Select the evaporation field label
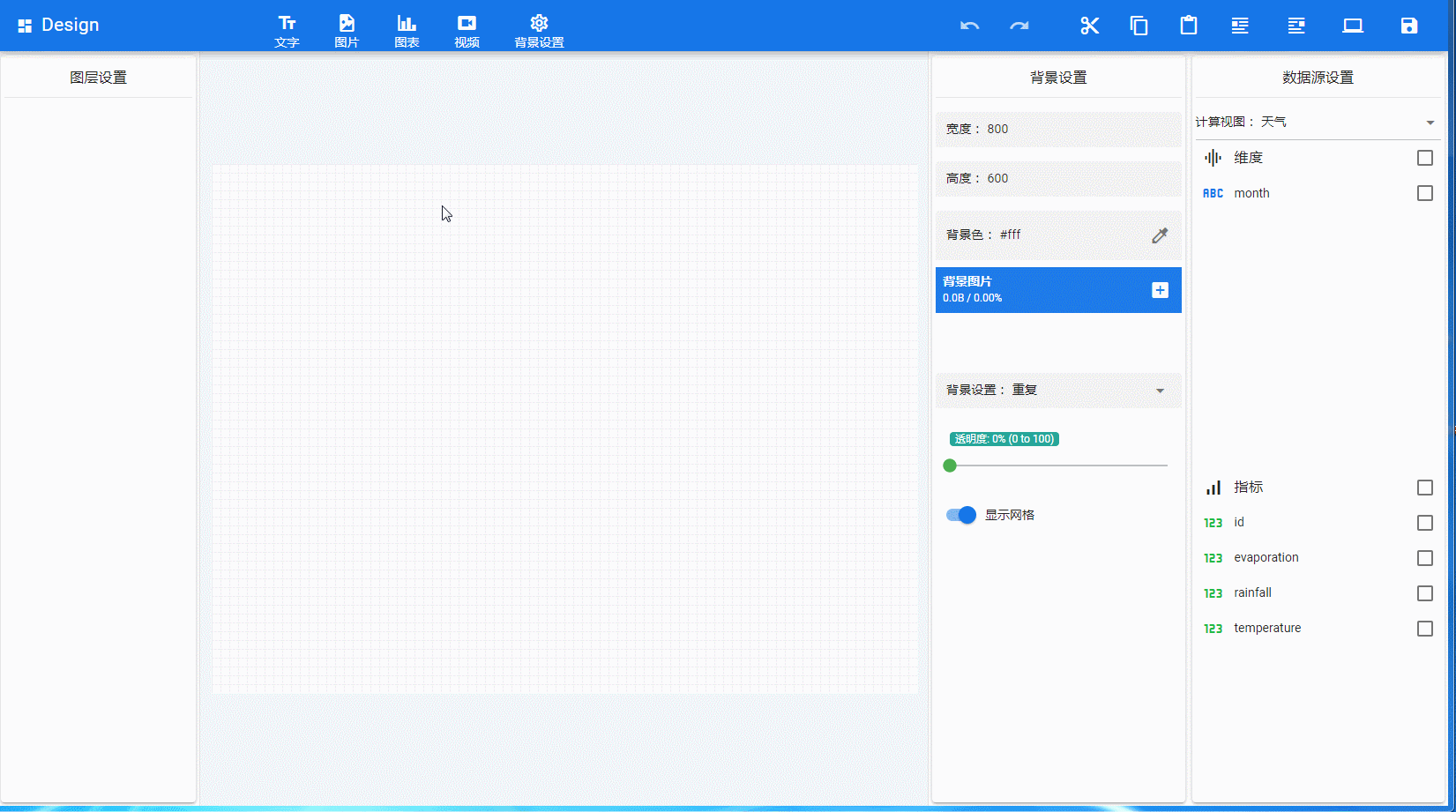1456x812 pixels. (1266, 557)
